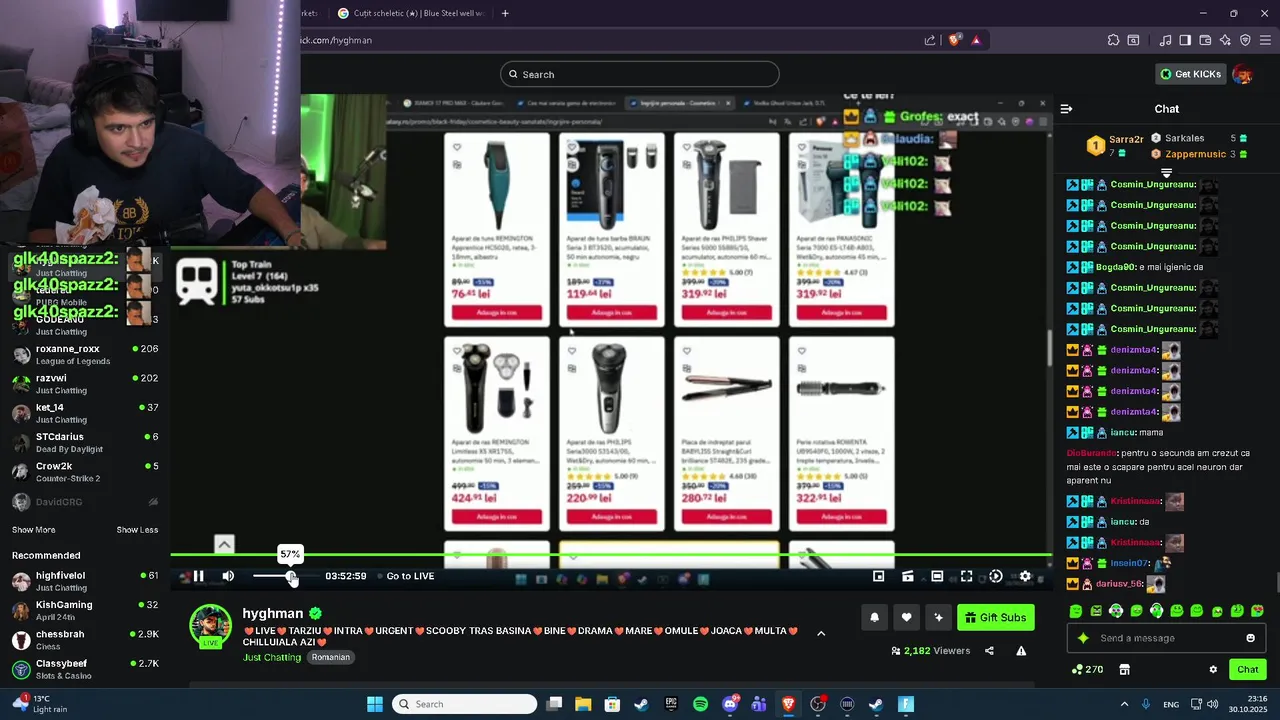View the 270 channel points balance
The height and width of the screenshot is (720, 1280).
pos(1087,670)
